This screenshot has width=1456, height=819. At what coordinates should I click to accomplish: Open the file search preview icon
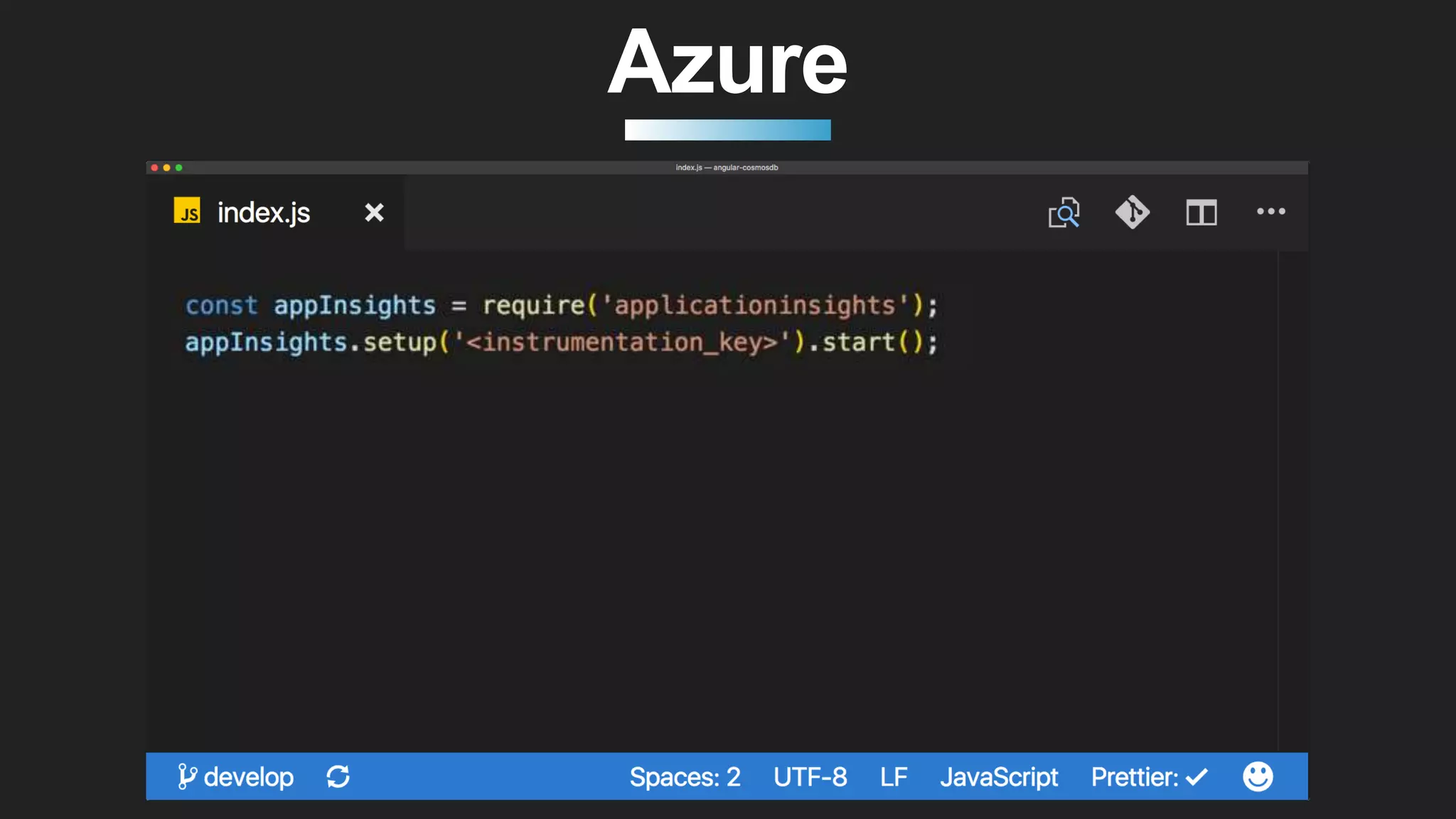[1064, 213]
